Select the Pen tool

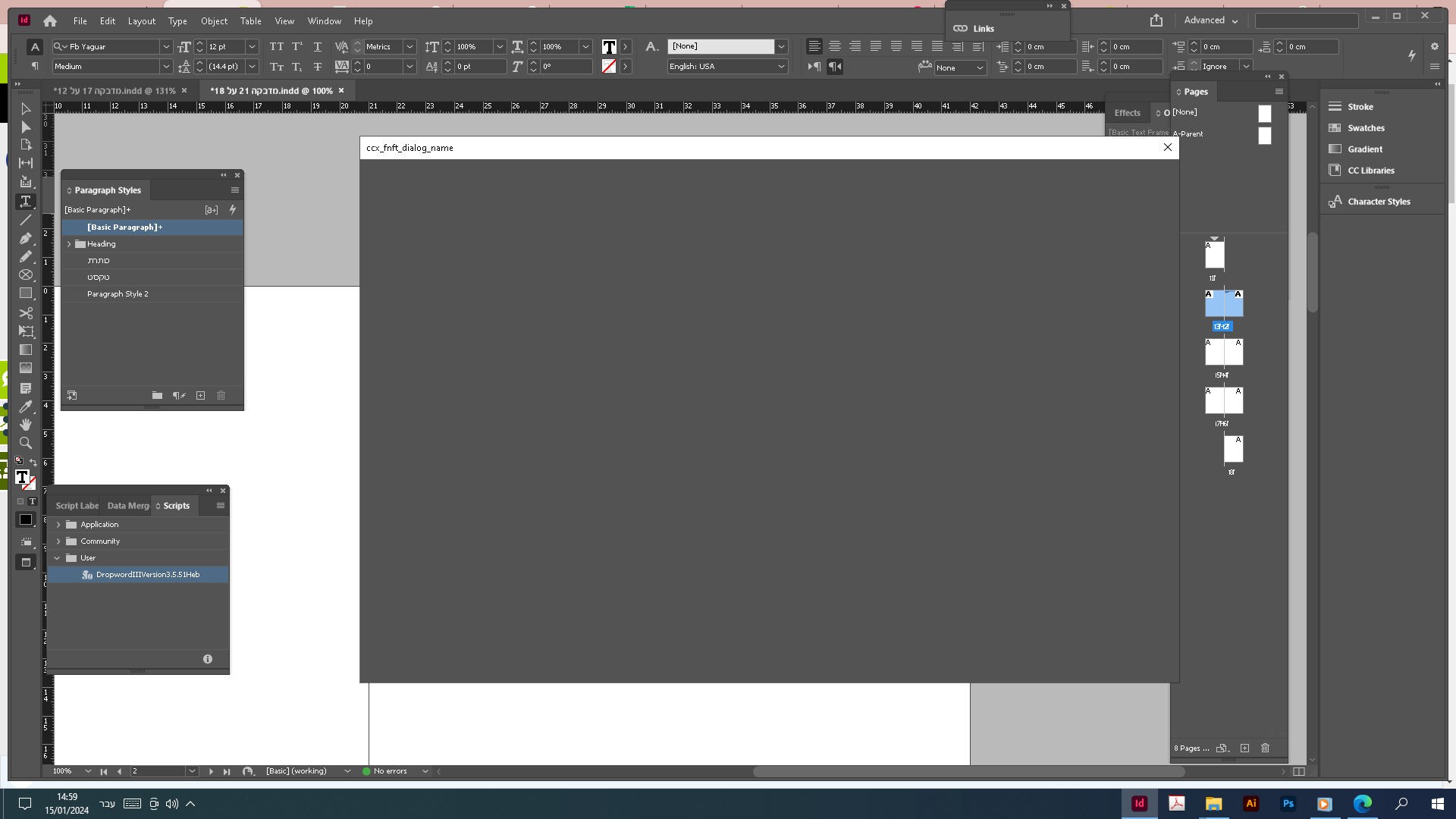click(x=25, y=238)
